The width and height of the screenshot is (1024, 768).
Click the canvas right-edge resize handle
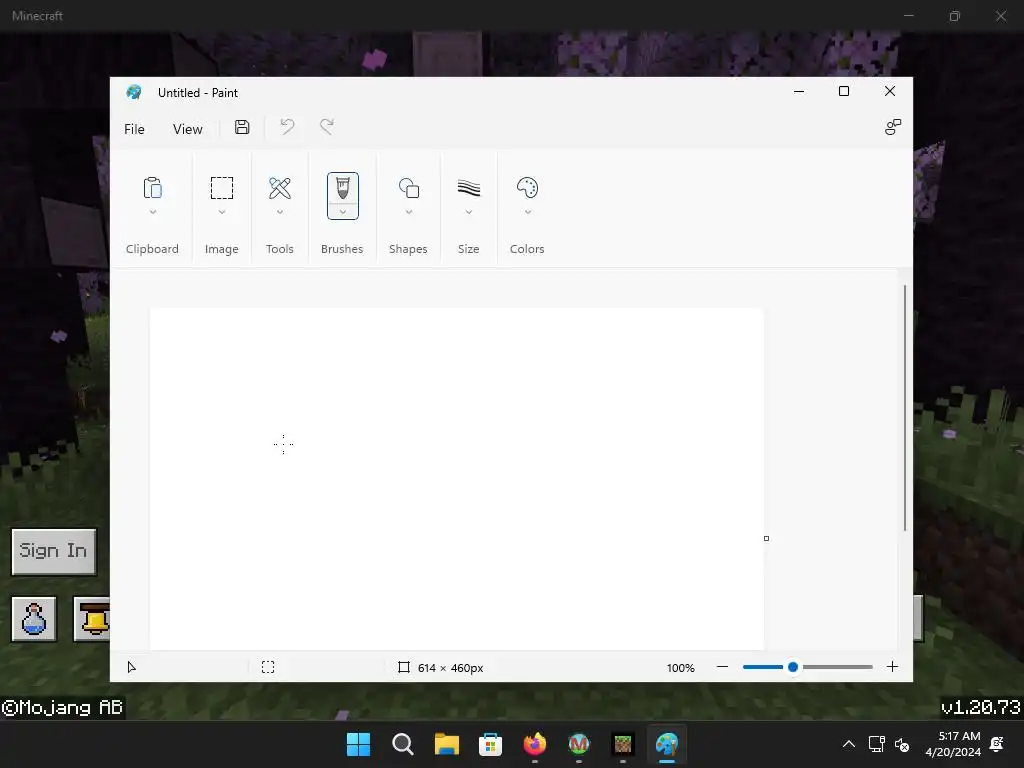(x=766, y=539)
